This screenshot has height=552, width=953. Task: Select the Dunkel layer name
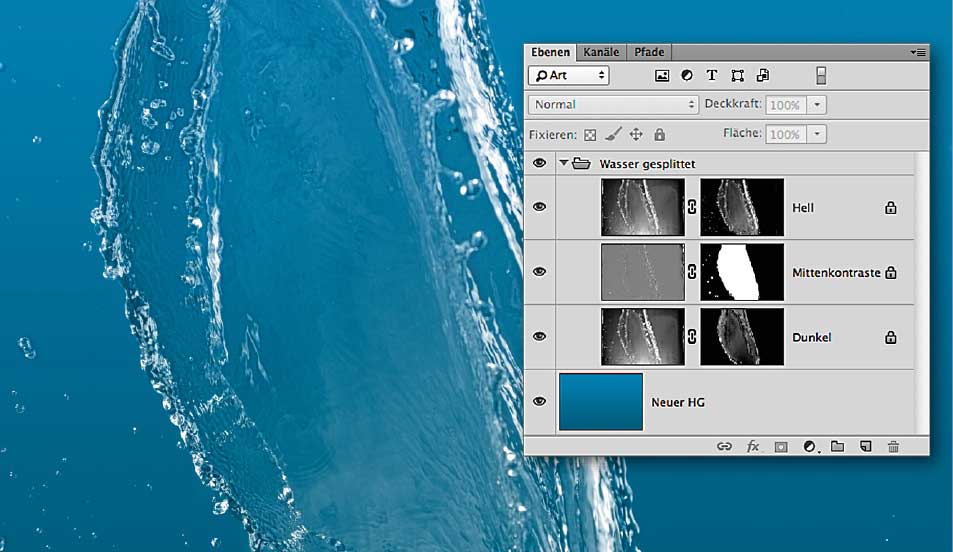(x=810, y=338)
